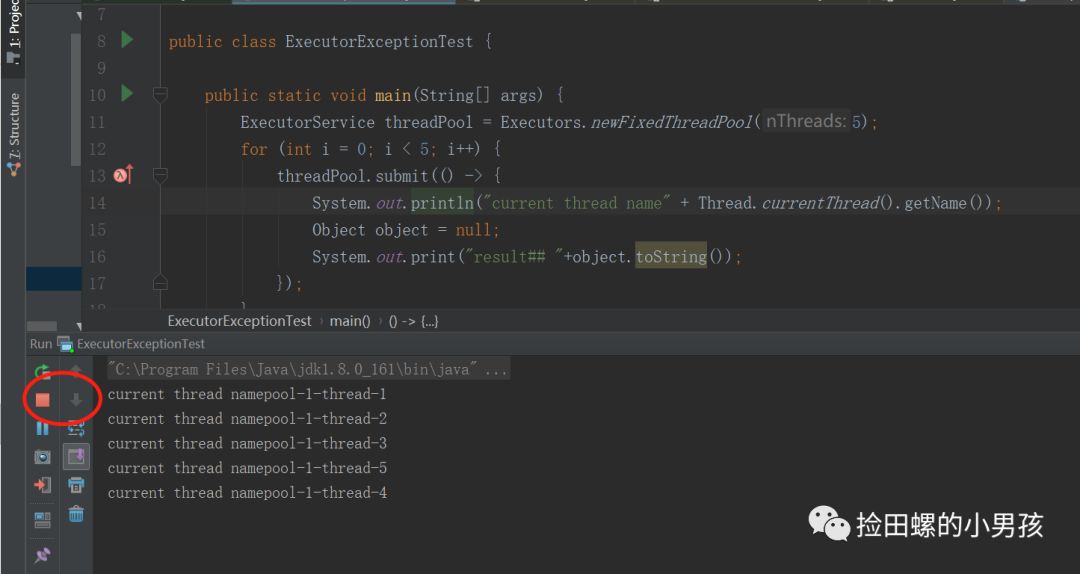Pause console output with the pause icon
This screenshot has height=574, width=1080.
tap(43, 428)
